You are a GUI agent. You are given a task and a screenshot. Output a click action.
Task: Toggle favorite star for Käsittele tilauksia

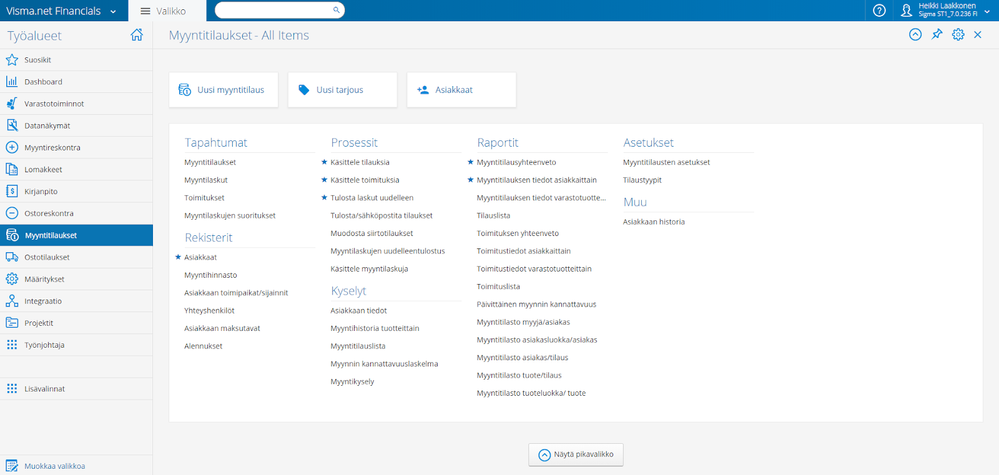click(x=324, y=162)
